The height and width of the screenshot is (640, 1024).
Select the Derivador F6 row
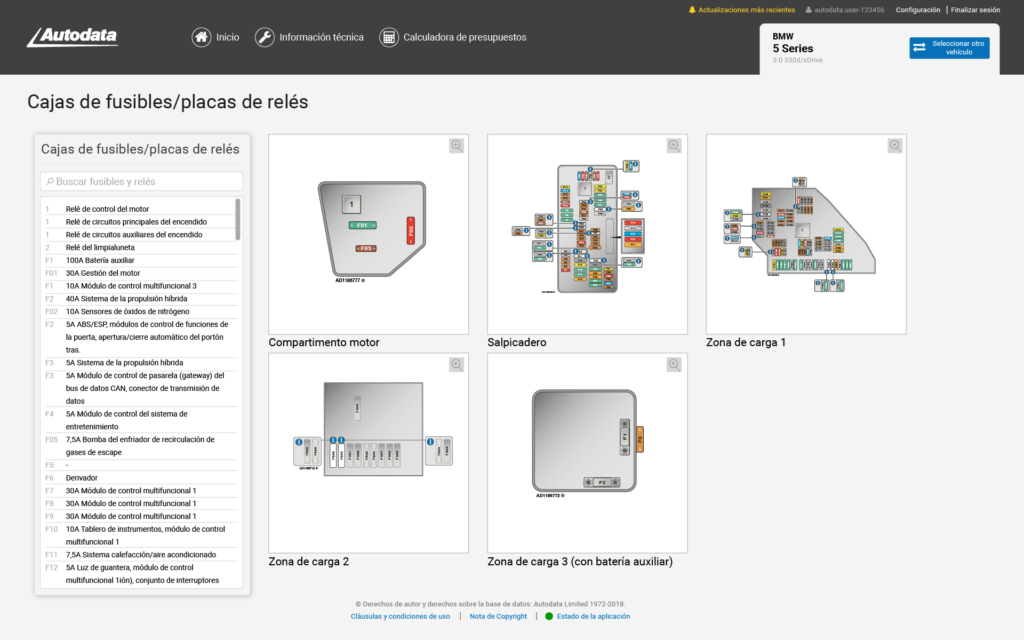[x=140, y=478]
